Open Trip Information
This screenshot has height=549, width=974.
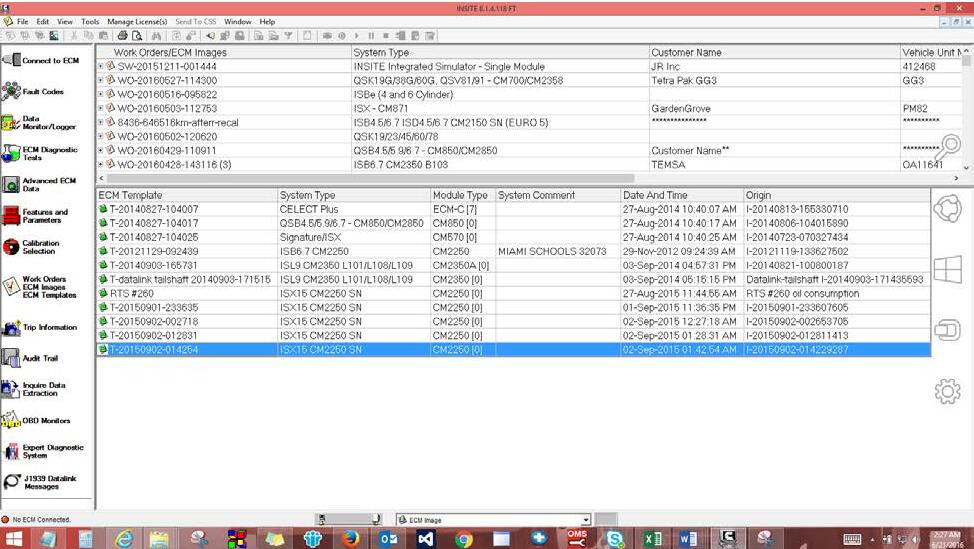(40, 327)
